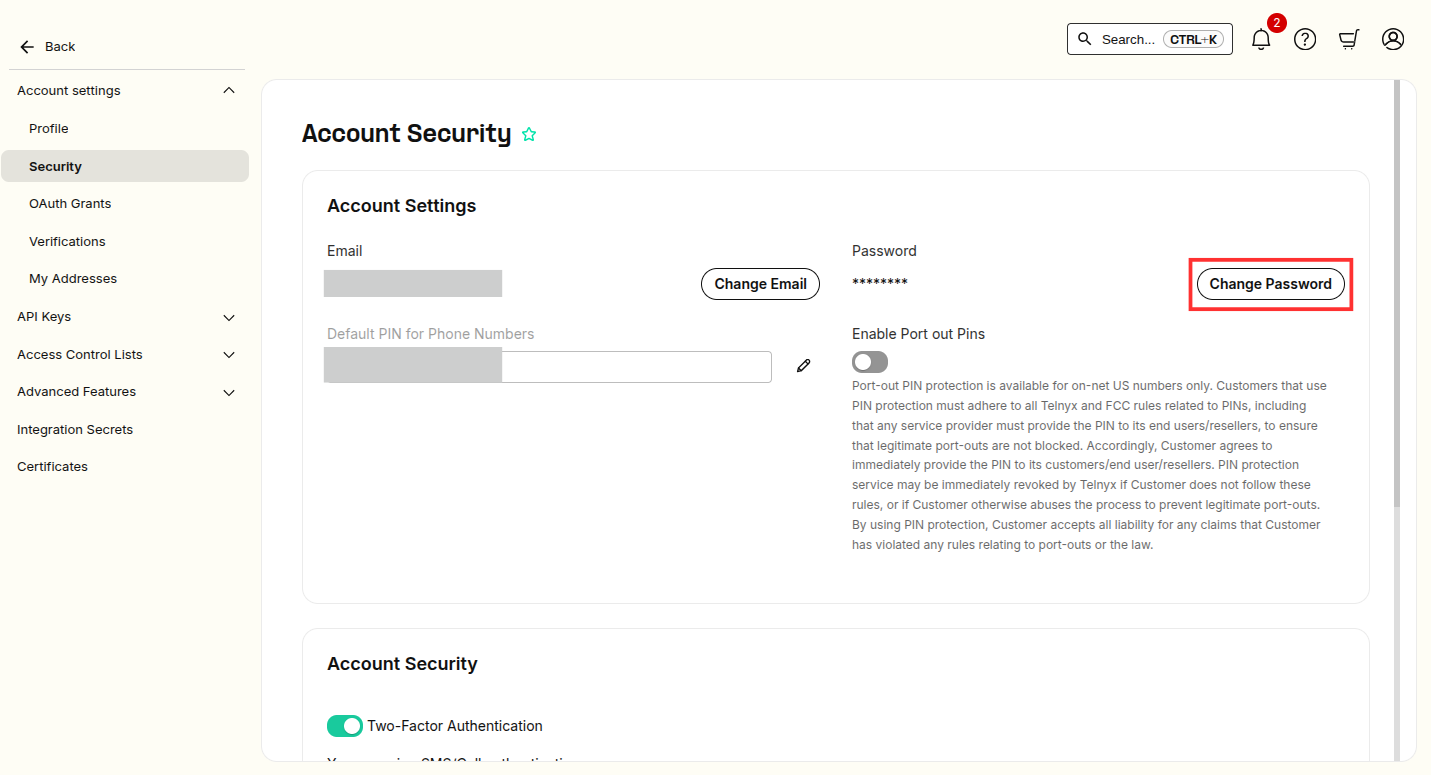Collapse the Account settings section
Screen dimensions: 1431x775
click(229, 91)
